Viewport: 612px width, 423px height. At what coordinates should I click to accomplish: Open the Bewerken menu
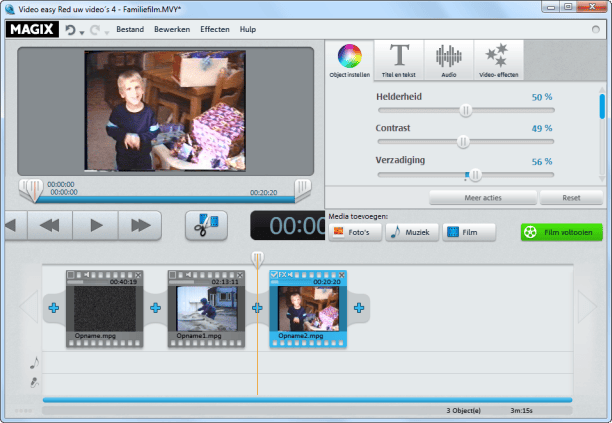pyautogui.click(x=172, y=30)
